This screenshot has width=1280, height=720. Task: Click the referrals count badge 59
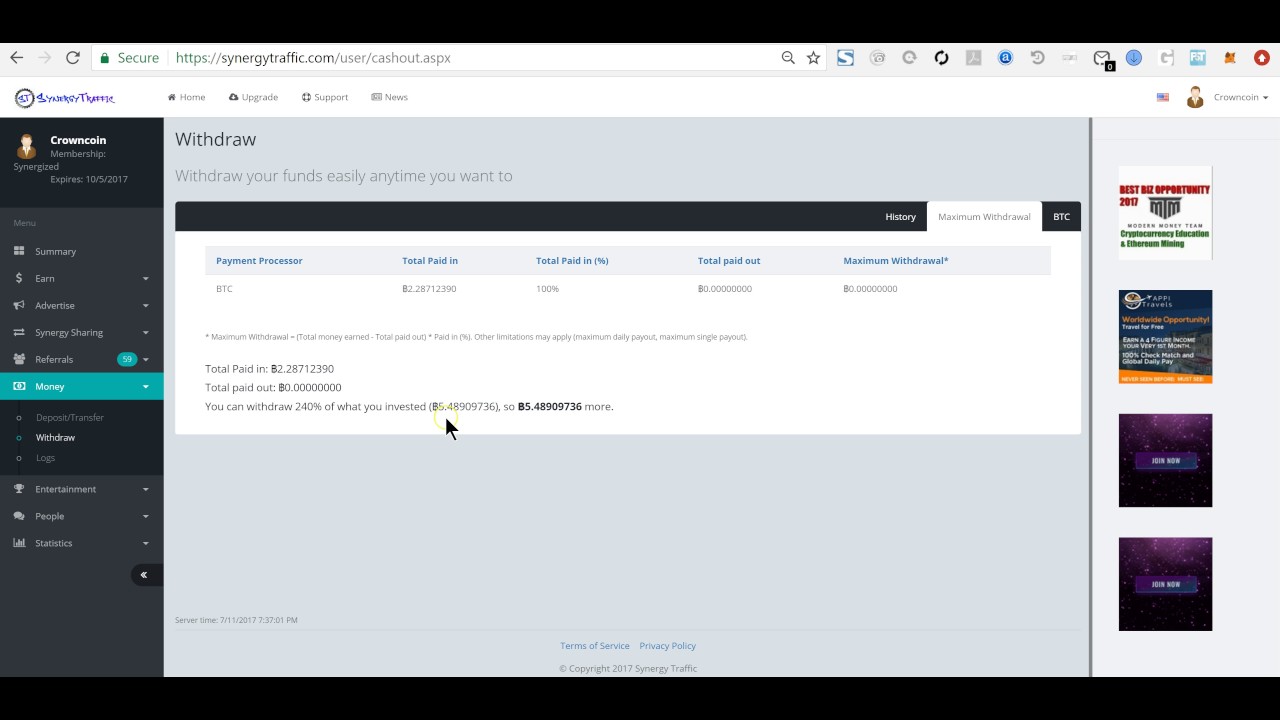[127, 360]
